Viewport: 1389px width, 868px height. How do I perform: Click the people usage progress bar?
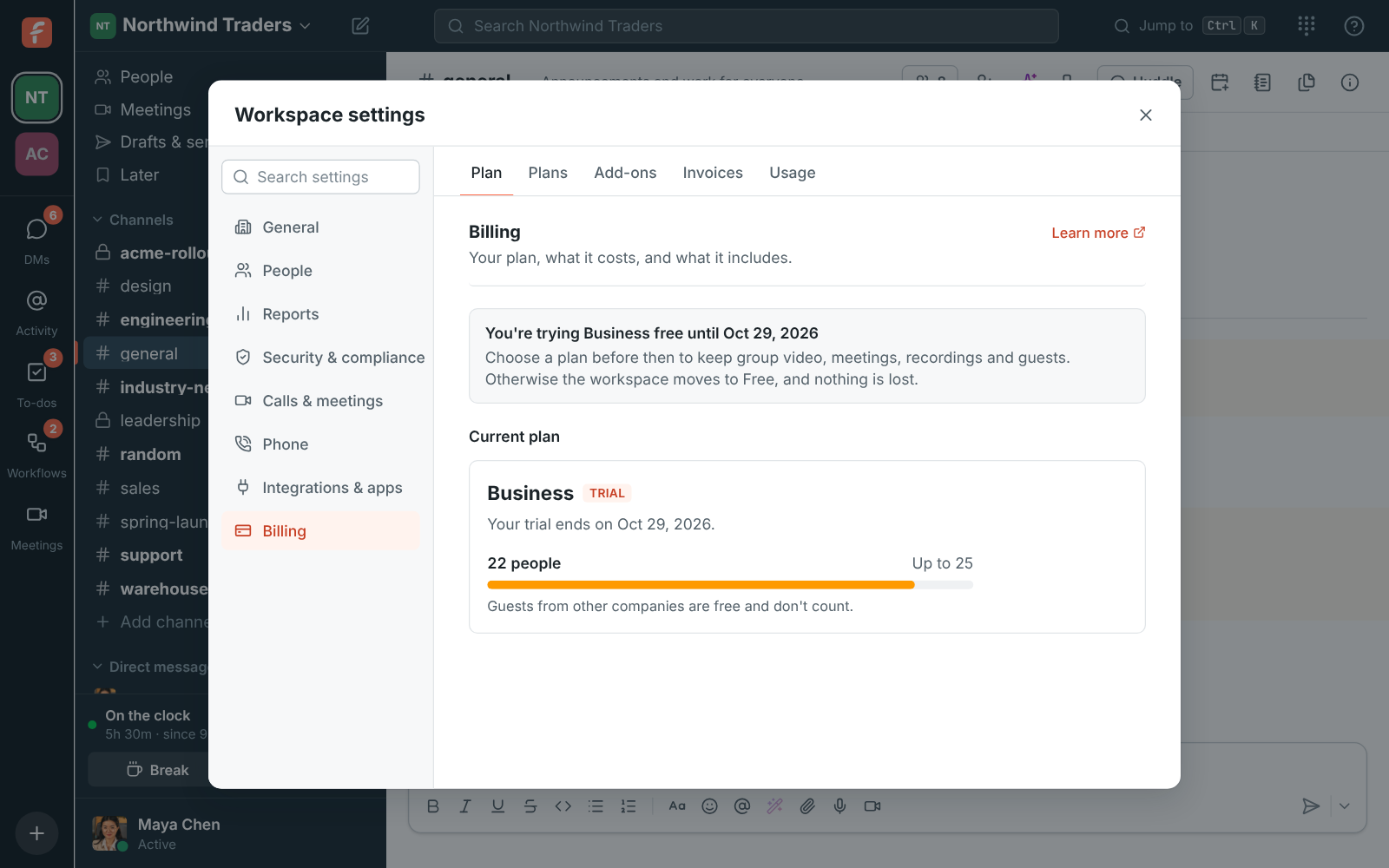(730, 585)
